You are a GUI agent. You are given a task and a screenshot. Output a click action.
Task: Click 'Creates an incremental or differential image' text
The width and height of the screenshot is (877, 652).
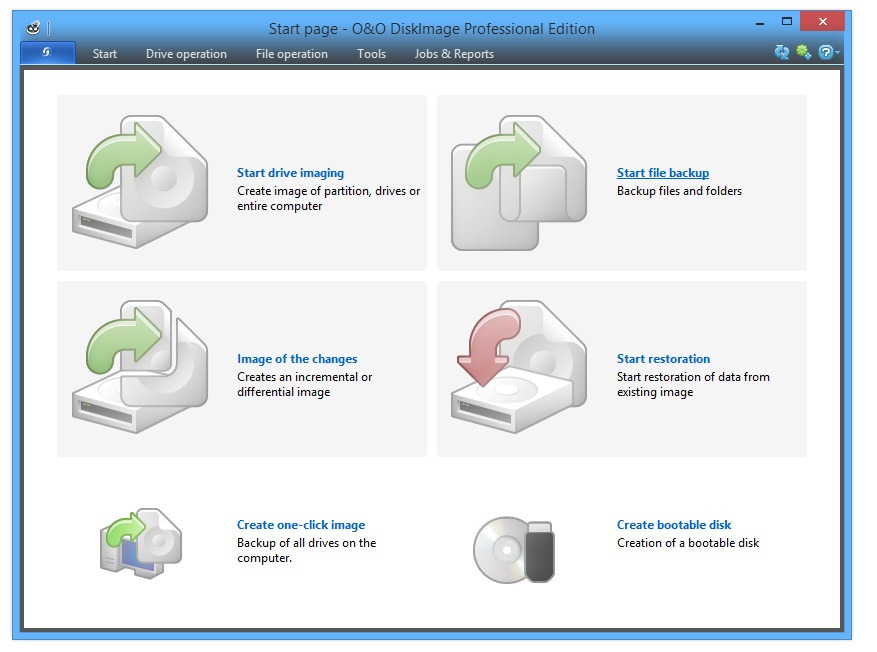304,385
